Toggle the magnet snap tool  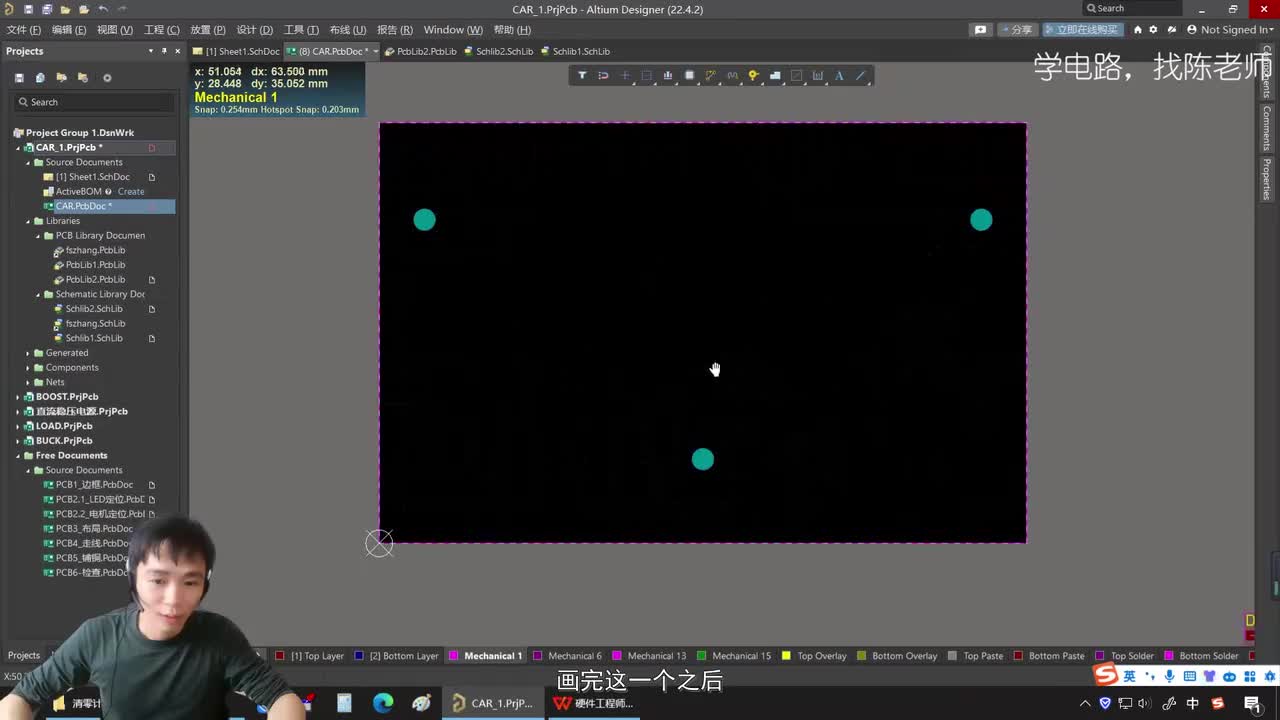click(x=603, y=75)
